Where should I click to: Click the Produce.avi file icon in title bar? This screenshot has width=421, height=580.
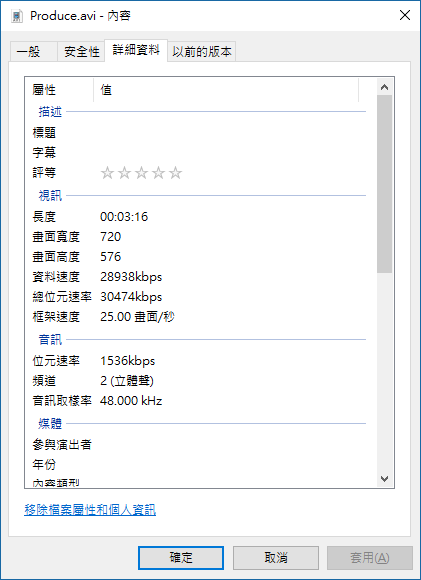[17, 16]
